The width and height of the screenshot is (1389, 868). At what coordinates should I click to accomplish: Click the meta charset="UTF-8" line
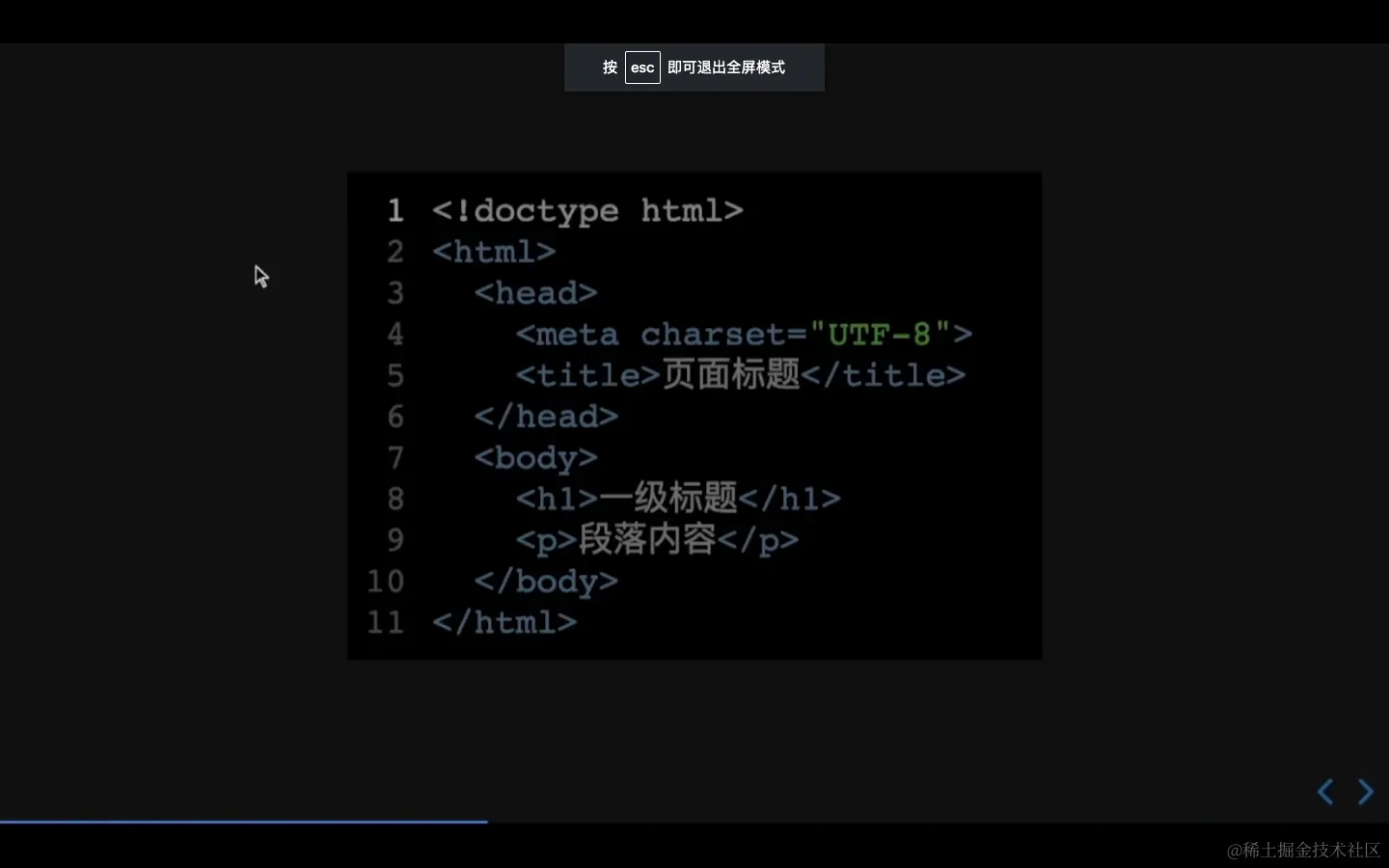coord(744,335)
